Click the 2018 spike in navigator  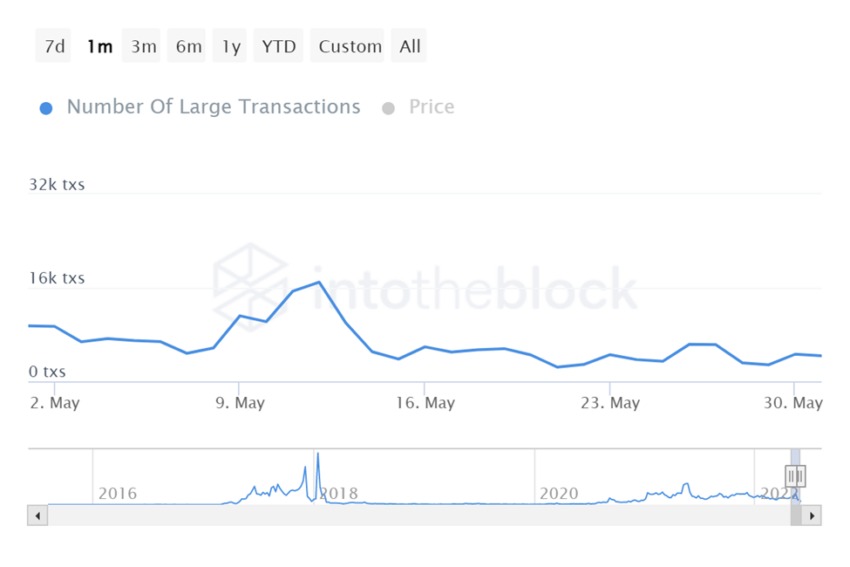point(318,460)
